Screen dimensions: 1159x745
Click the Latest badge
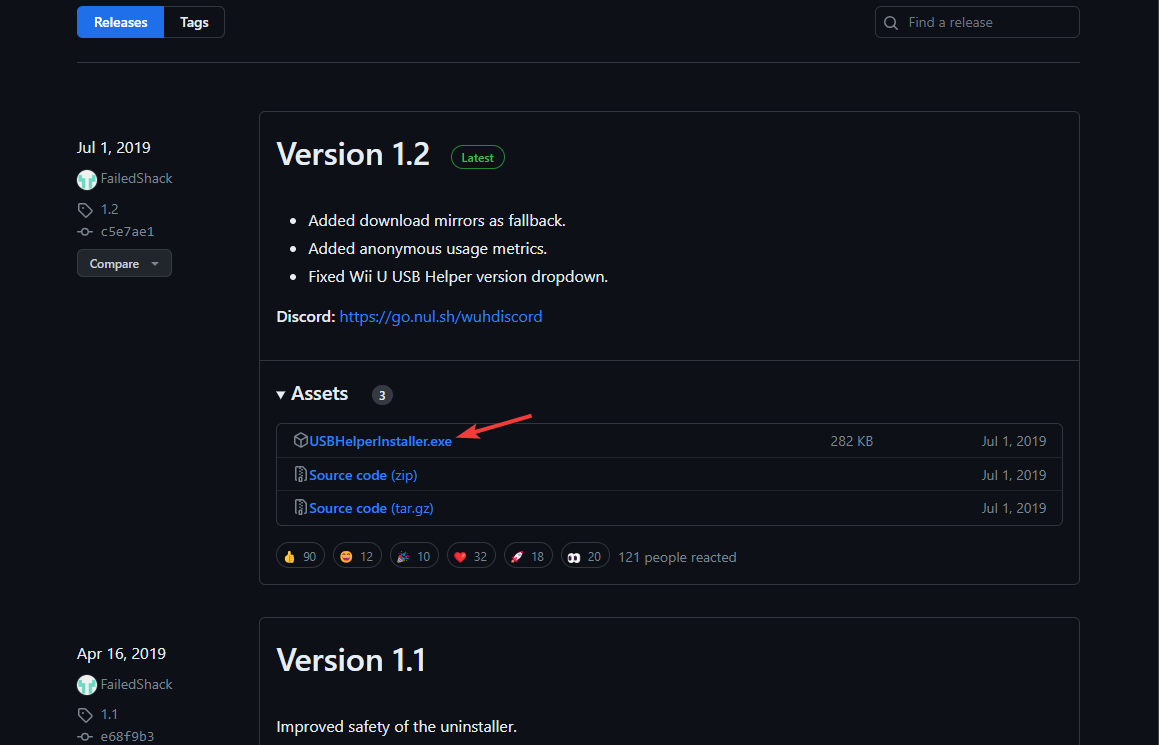click(477, 157)
